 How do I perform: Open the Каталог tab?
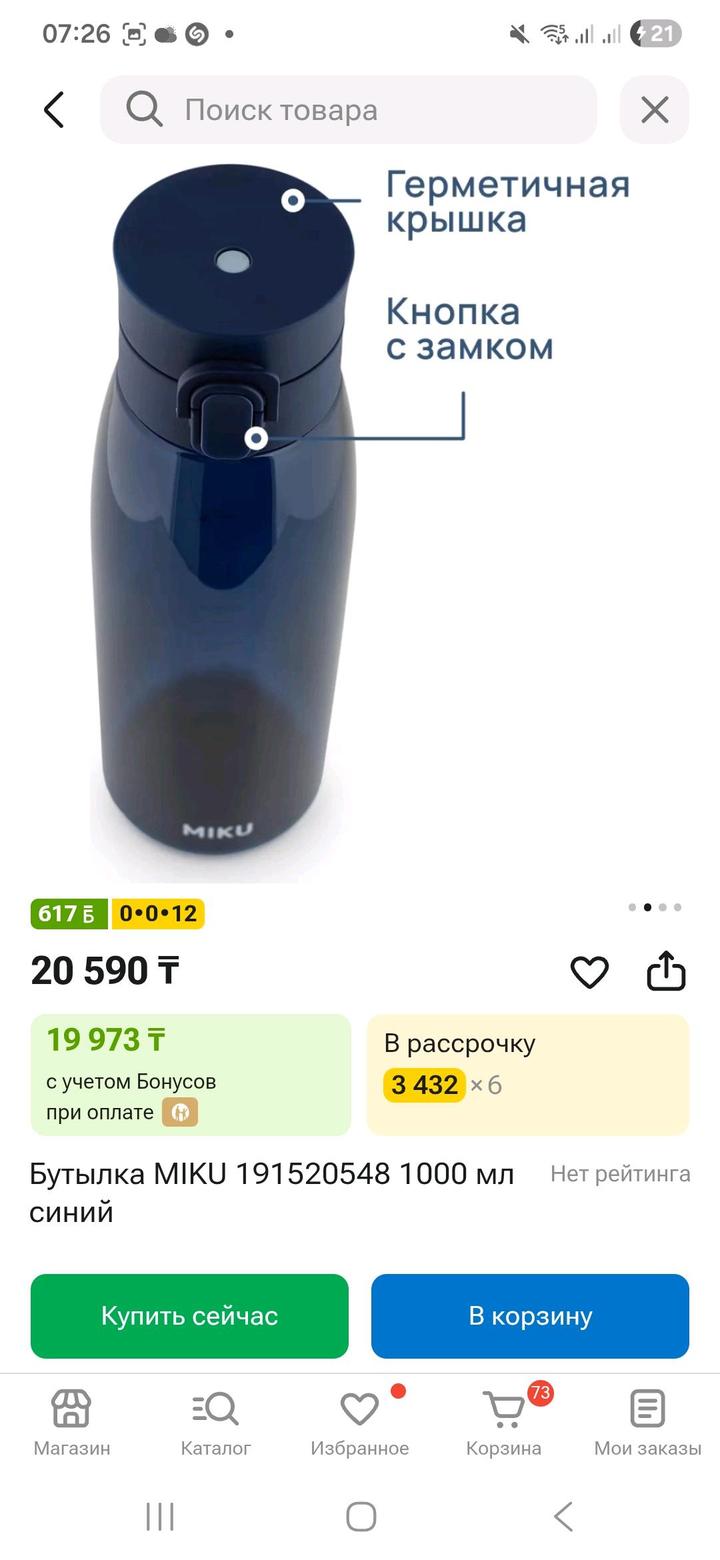215,1421
